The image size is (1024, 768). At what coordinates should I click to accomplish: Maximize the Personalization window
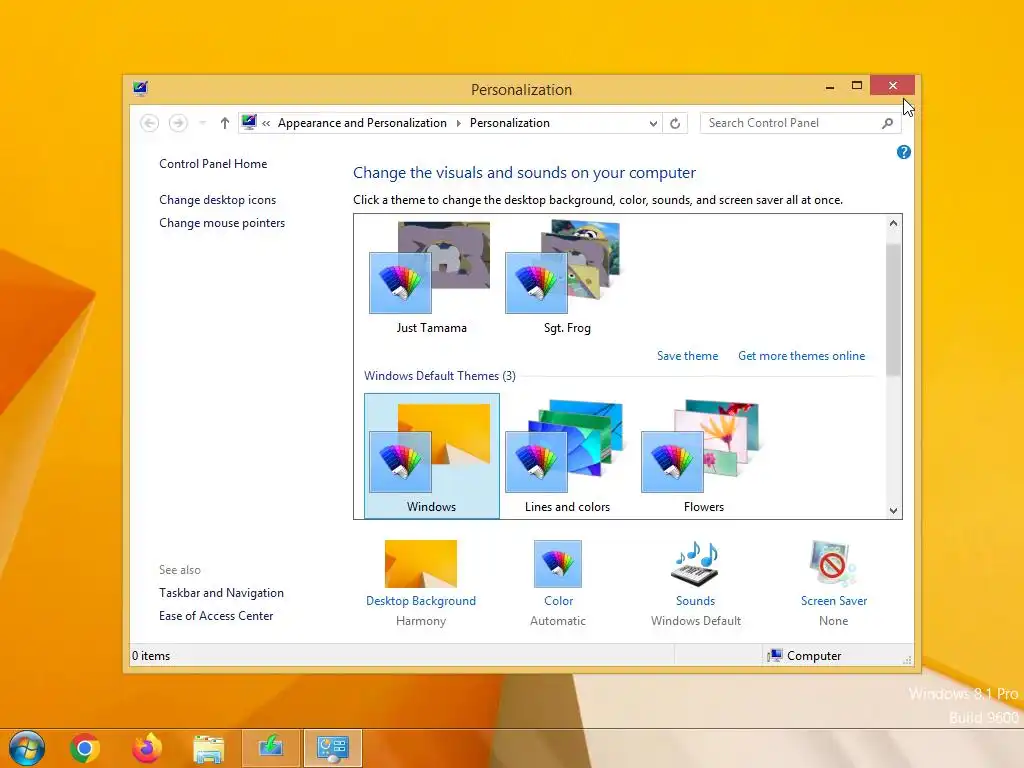tap(857, 86)
